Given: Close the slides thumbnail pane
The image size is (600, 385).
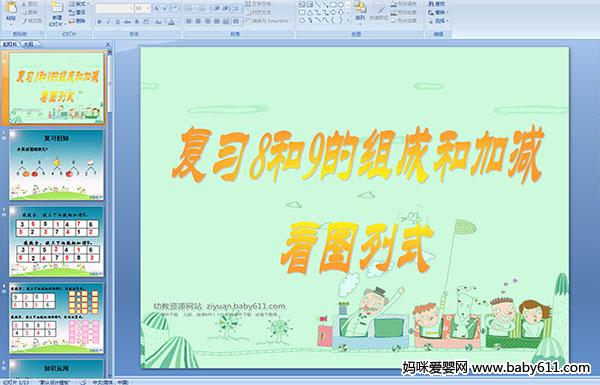Looking at the screenshot, I should [x=108, y=44].
